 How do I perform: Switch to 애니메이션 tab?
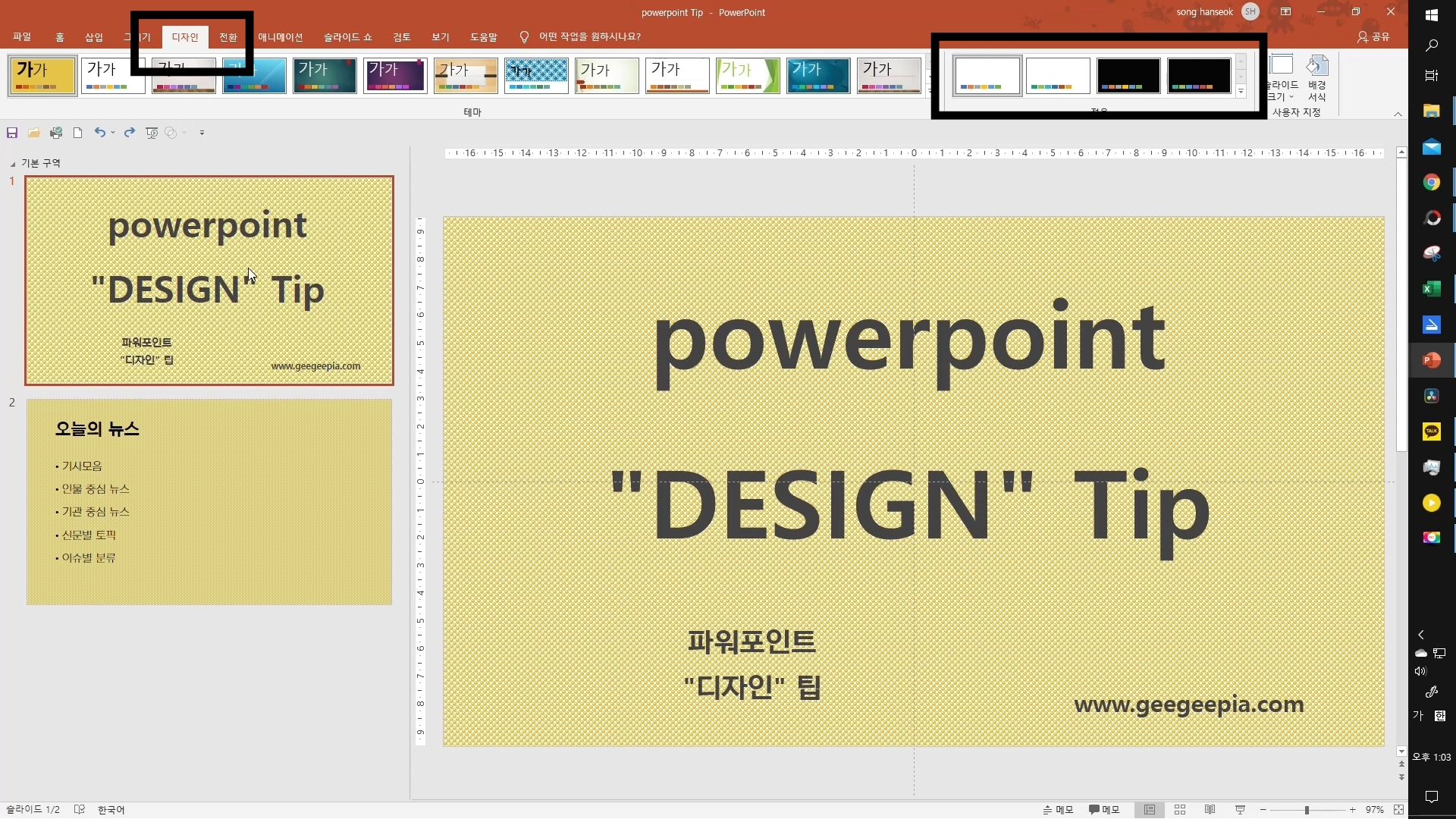pos(280,36)
